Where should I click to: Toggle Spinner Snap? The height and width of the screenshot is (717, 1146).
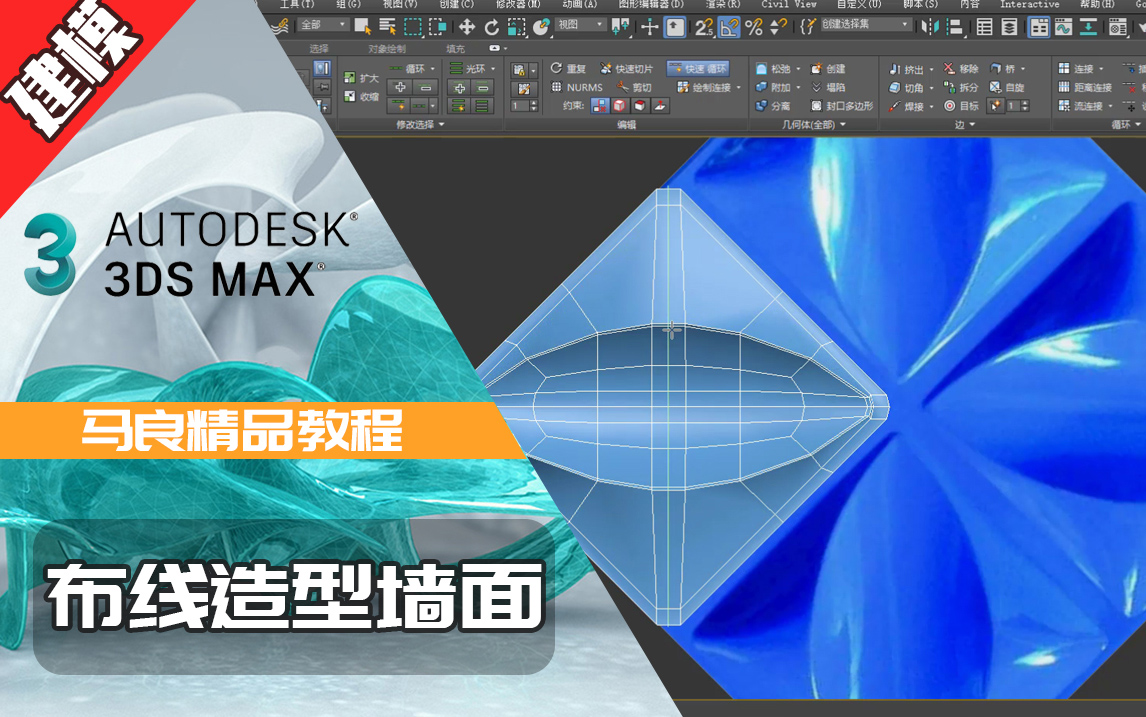point(779,28)
